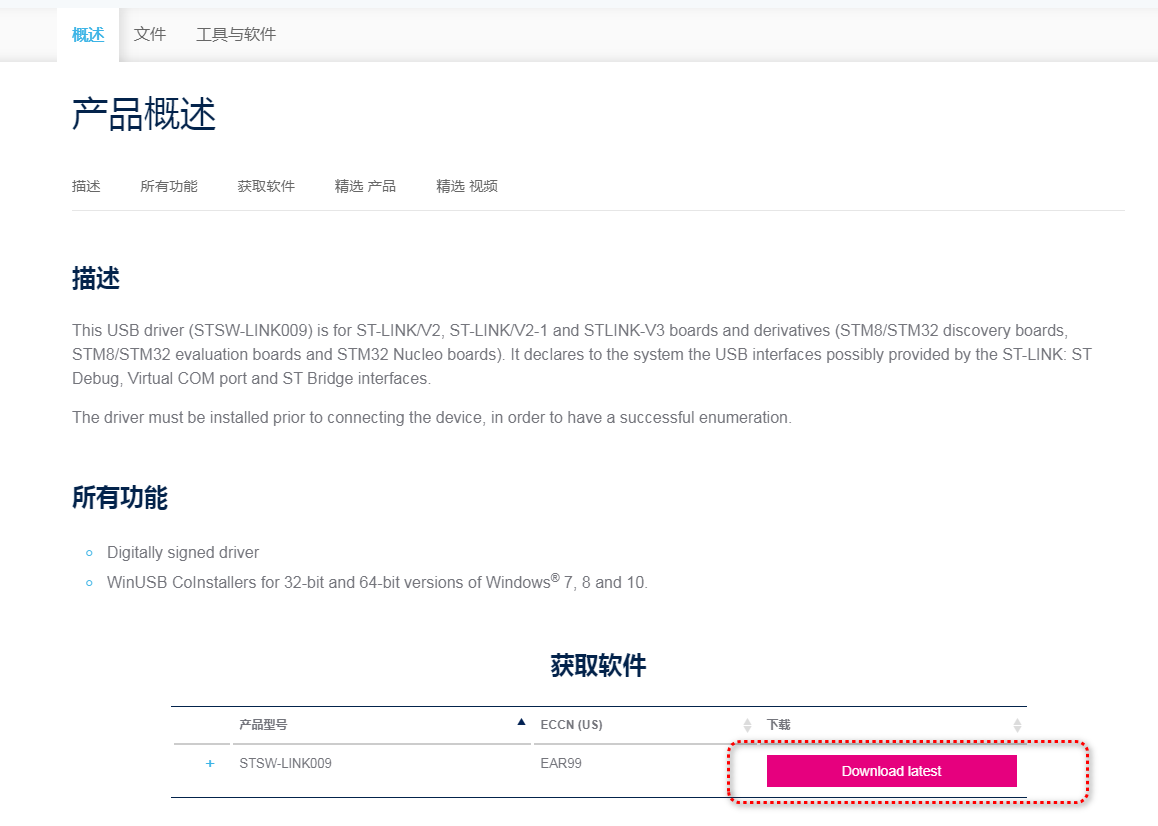
Task: Click the ECCN (US) column header
Action: [x=572, y=725]
